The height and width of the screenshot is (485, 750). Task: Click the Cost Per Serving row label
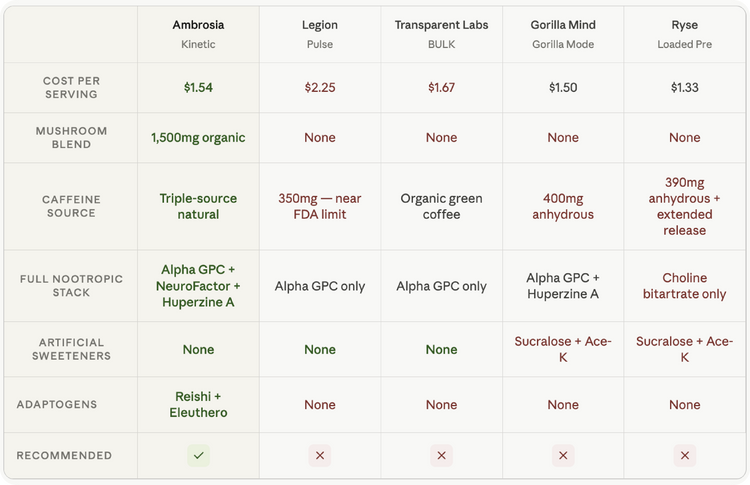pos(71,88)
